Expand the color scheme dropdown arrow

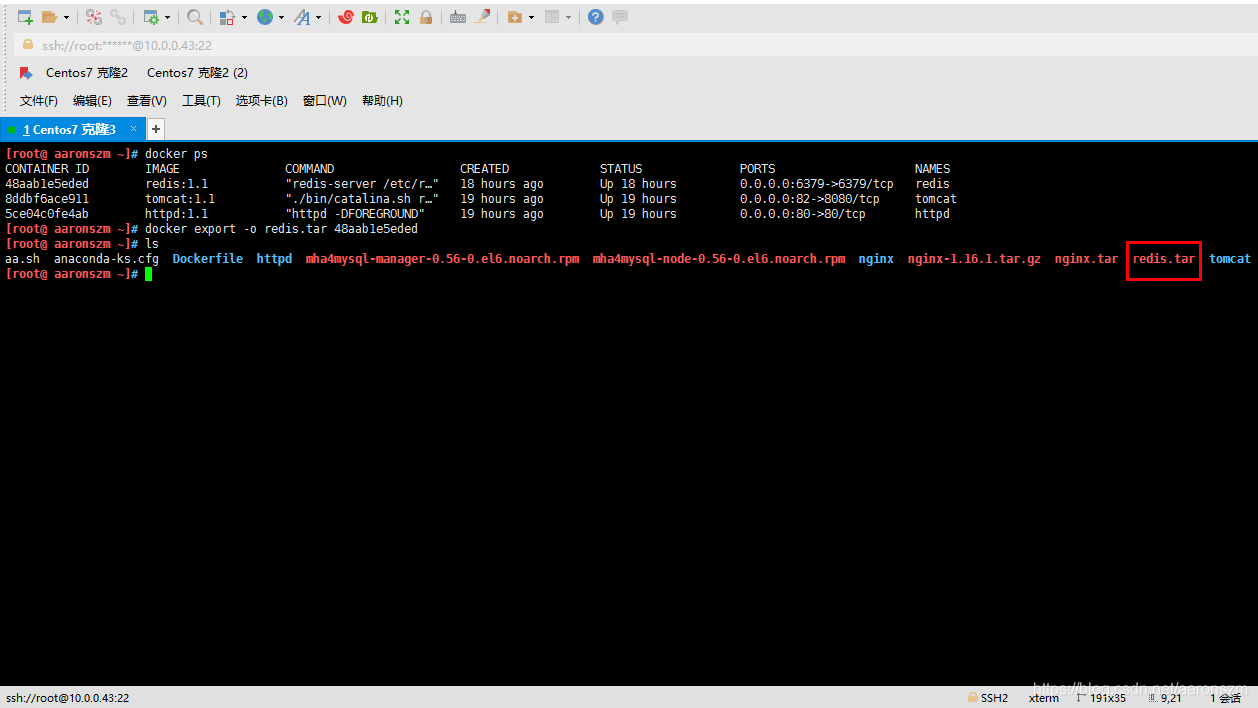[x=244, y=17]
